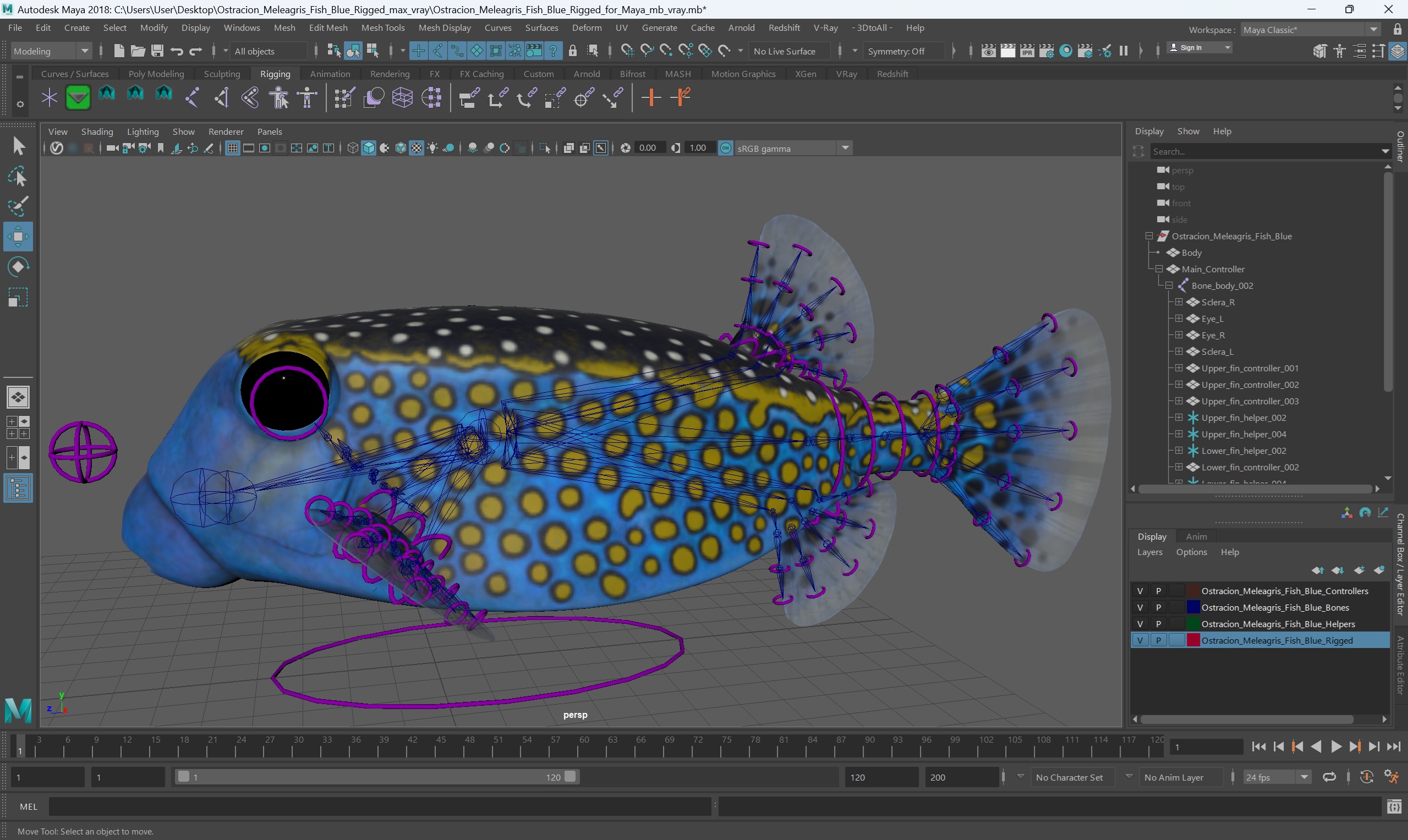The width and height of the screenshot is (1408, 840).
Task: Toggle the sRGB gamma color management button
Action: (x=726, y=149)
